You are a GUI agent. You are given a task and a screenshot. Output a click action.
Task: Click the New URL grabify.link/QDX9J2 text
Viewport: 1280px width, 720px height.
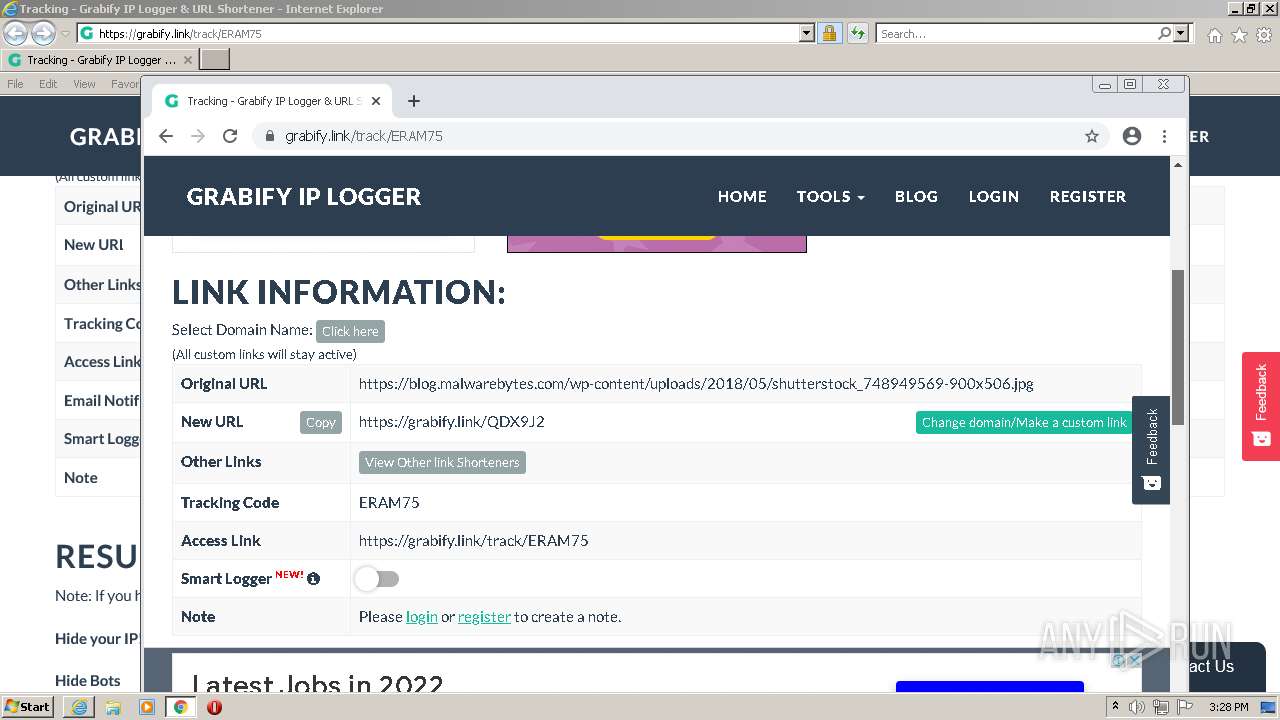coord(452,422)
